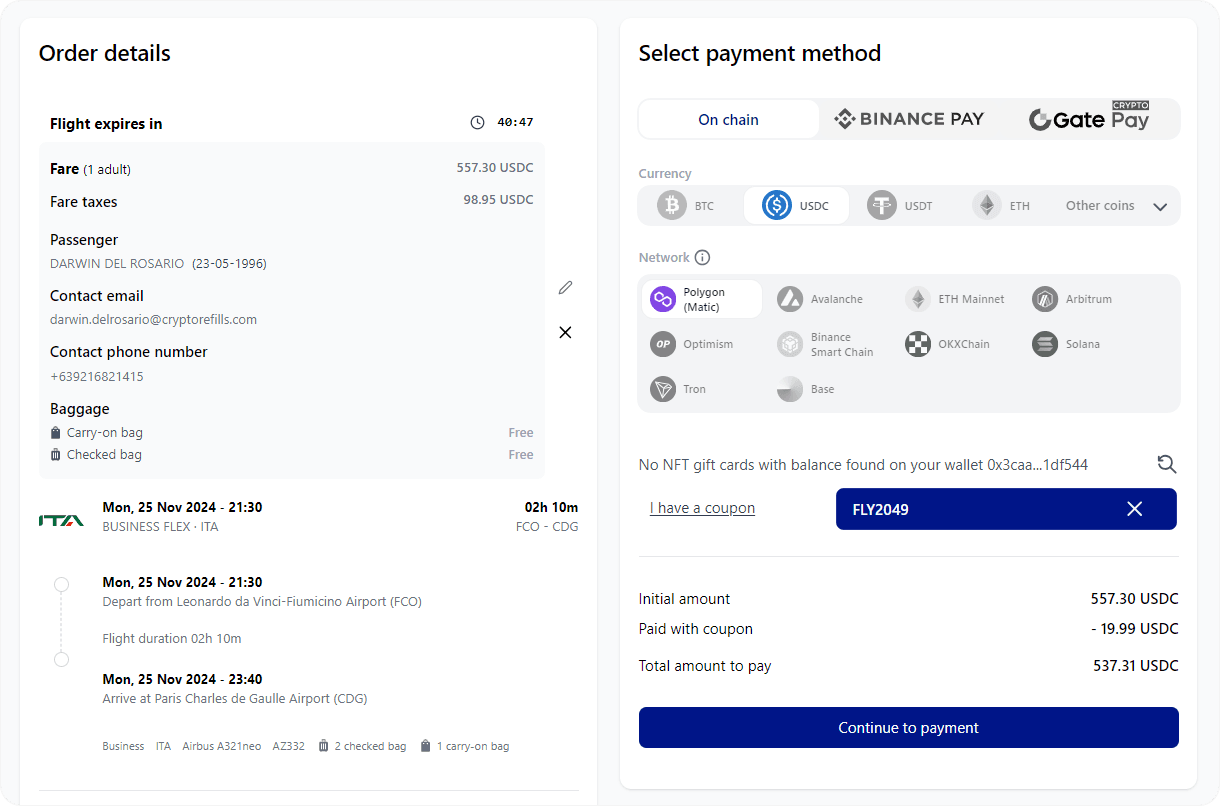Image resolution: width=1220 pixels, height=806 pixels.
Task: Remove the FLY2049 coupon code
Action: [1134, 509]
